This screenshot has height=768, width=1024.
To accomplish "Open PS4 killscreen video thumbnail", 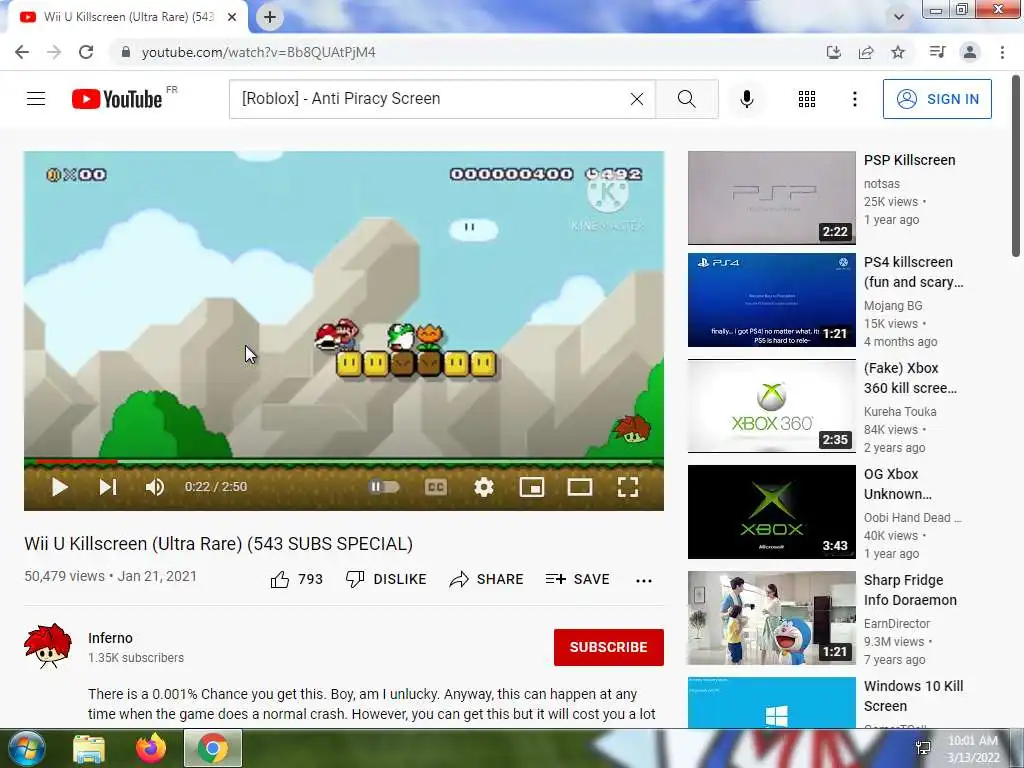I will point(772,300).
